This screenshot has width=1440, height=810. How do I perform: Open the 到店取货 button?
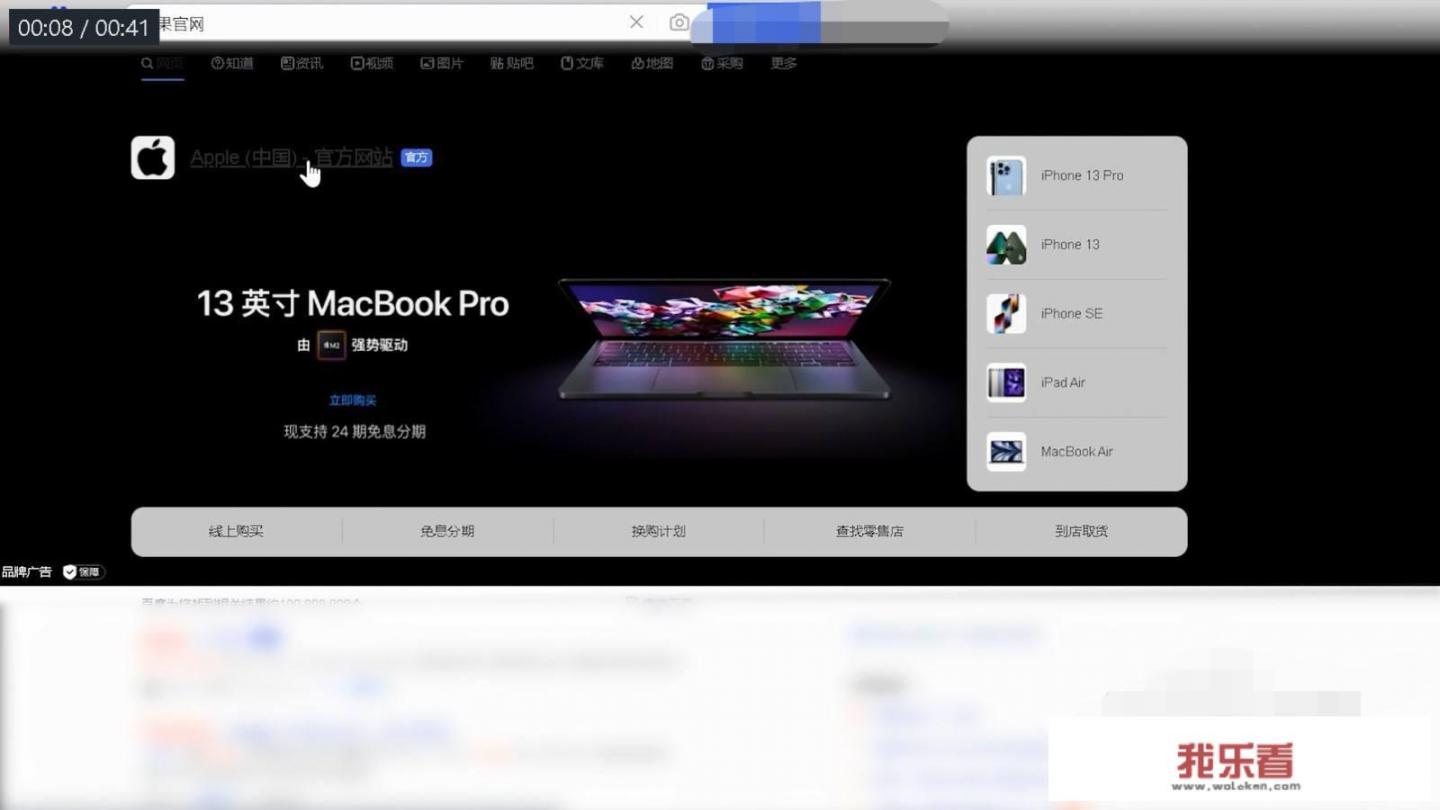coord(1081,531)
